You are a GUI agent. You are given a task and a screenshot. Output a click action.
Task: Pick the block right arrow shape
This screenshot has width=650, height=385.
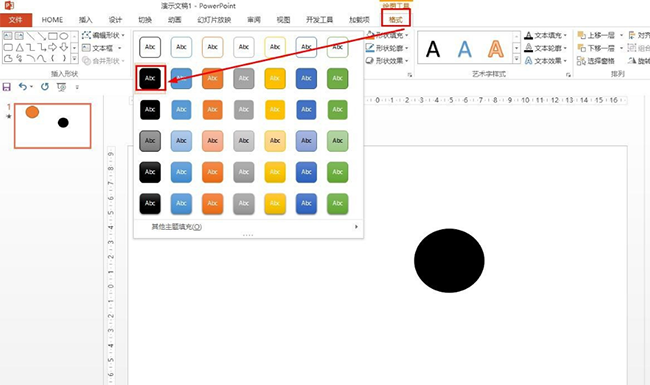click(x=52, y=47)
